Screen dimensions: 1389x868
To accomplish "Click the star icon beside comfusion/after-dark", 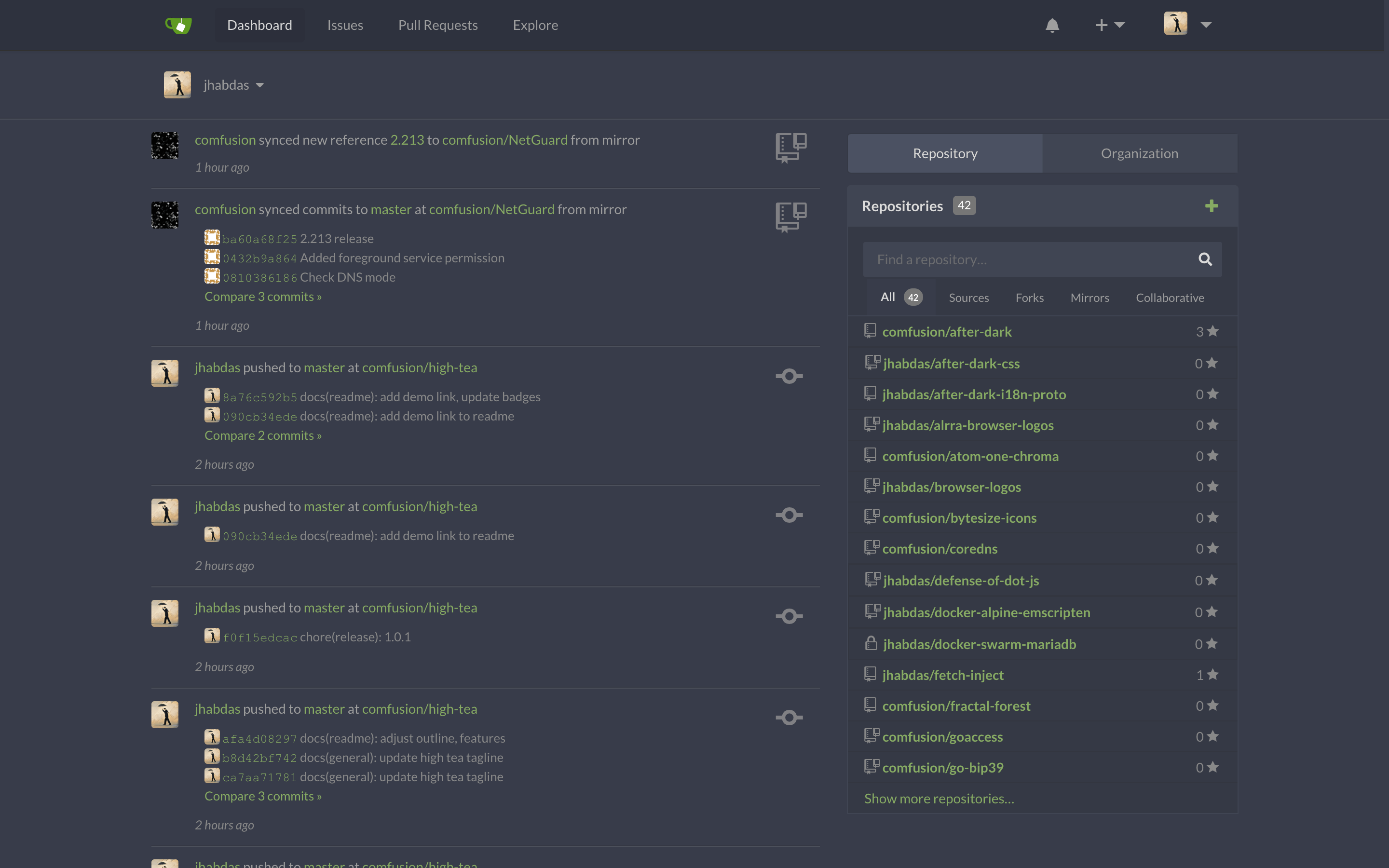I will coord(1213,332).
